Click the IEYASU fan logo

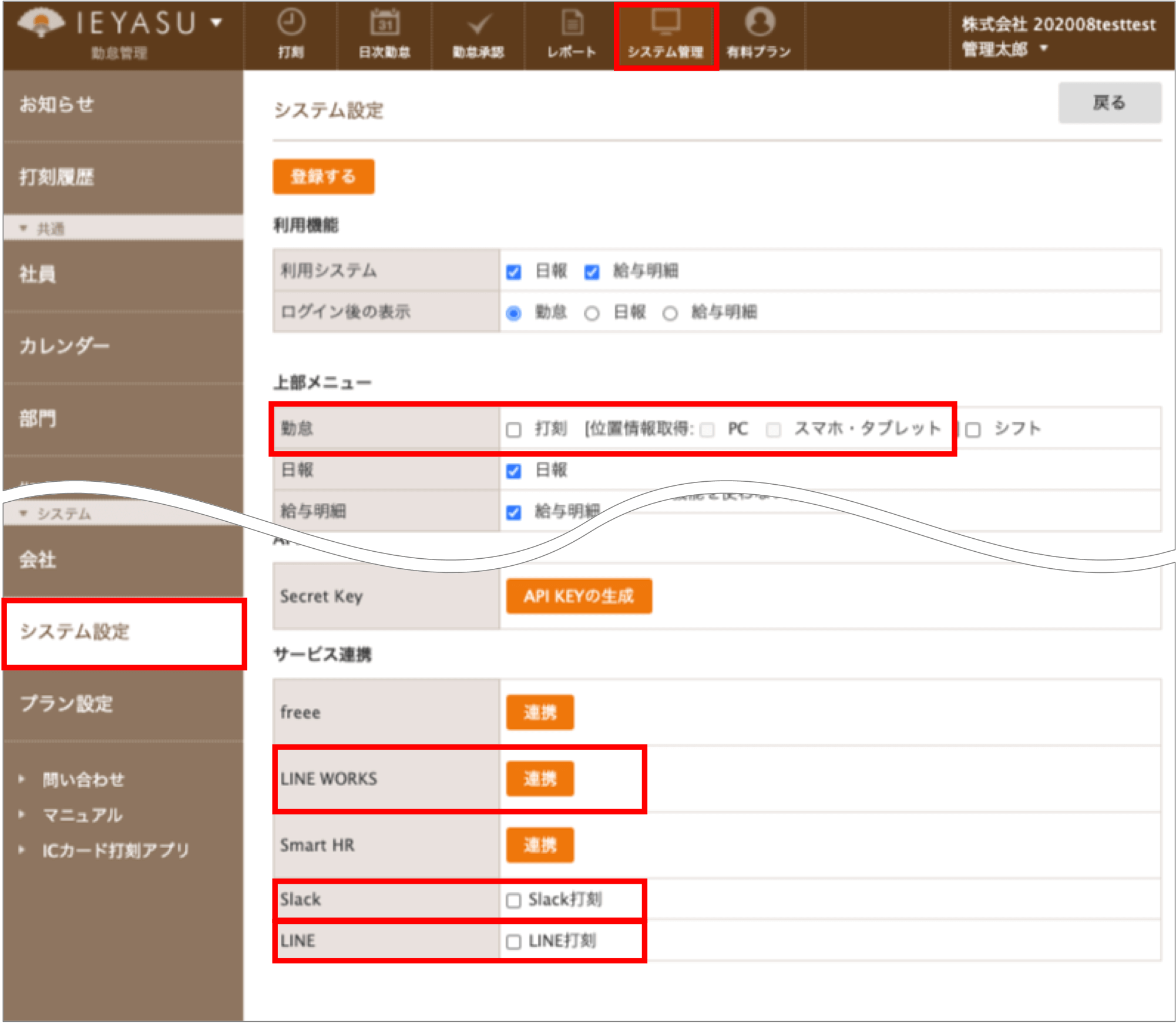41,24
